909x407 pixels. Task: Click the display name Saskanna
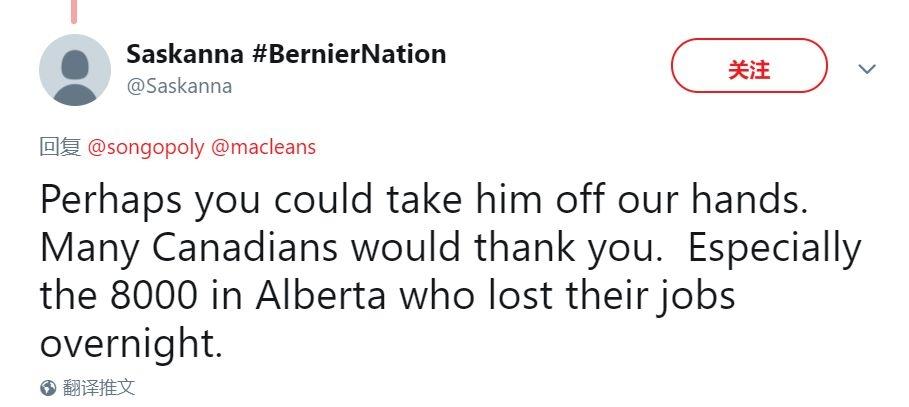pos(185,54)
